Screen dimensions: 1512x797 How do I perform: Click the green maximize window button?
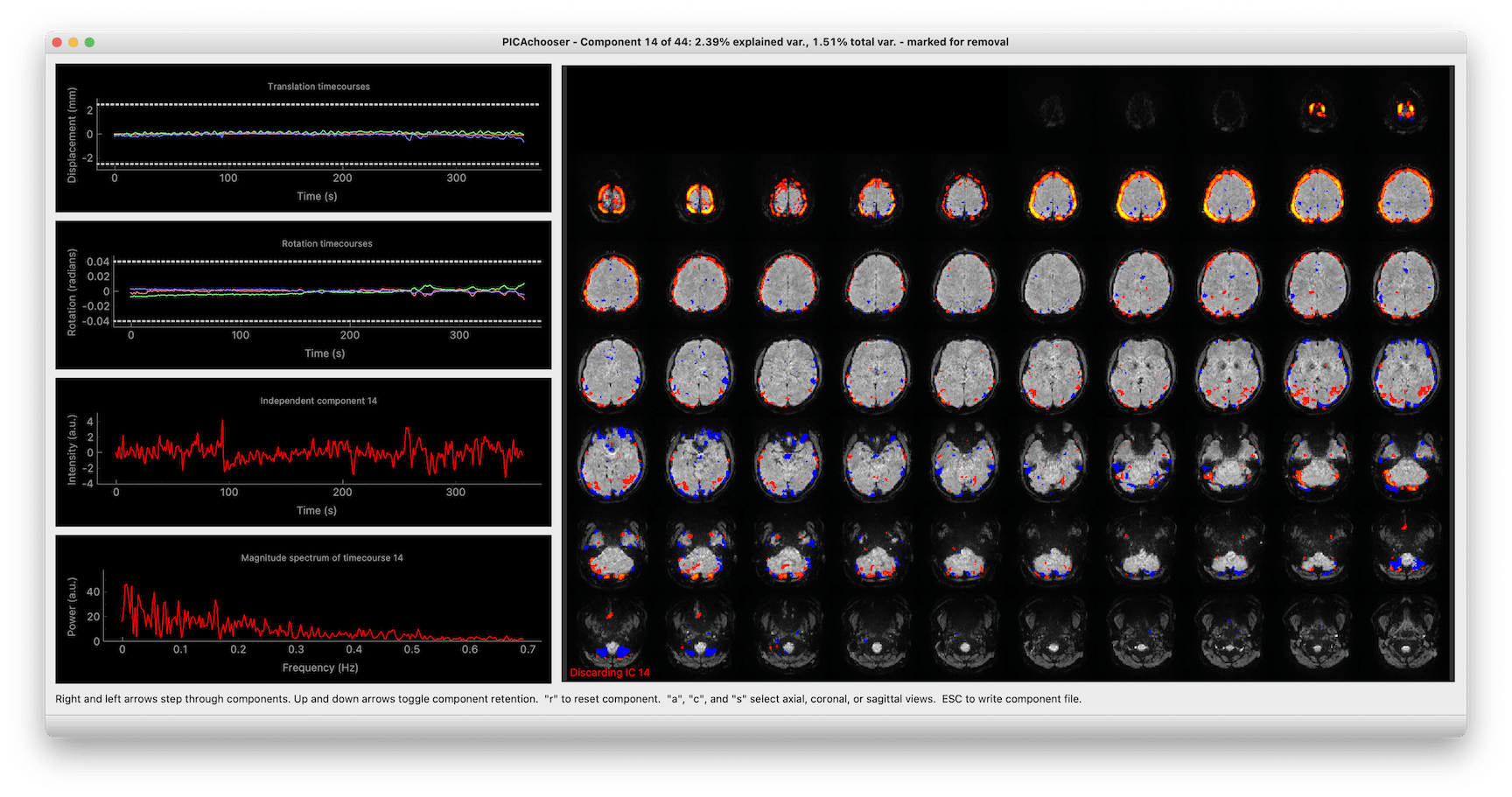pyautogui.click(x=89, y=42)
